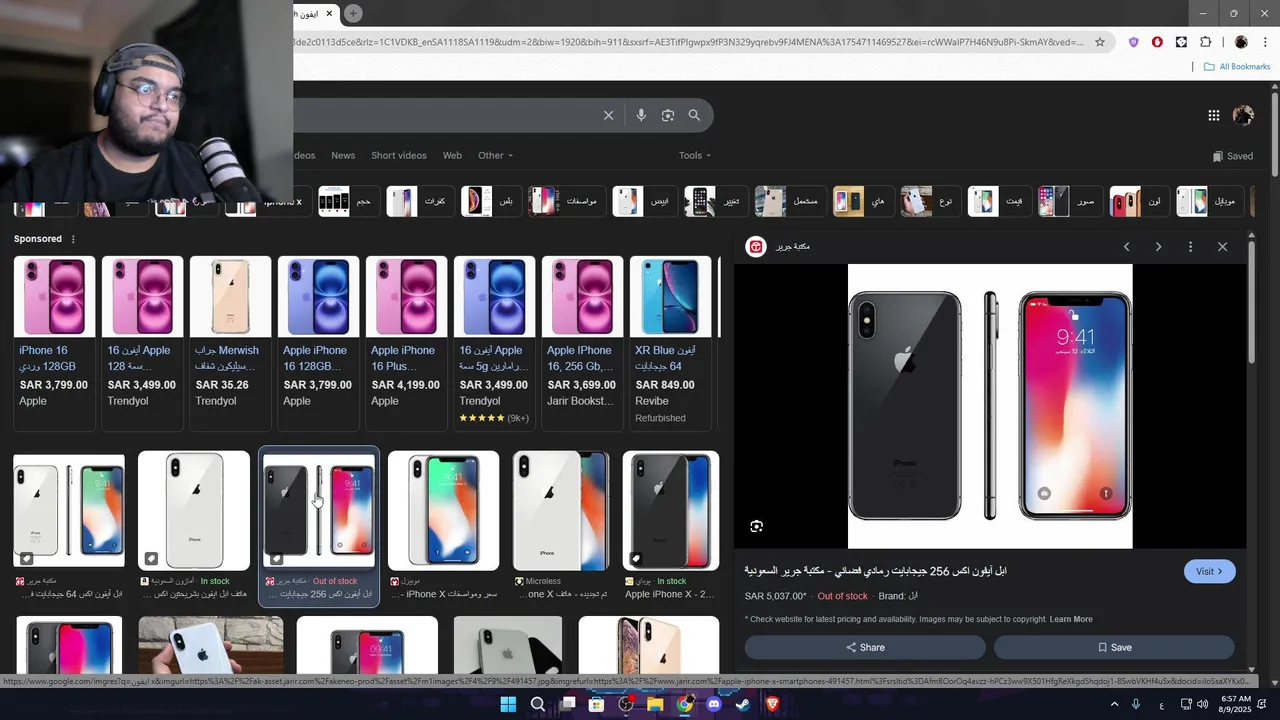Open sponsored XR Blue SAR 849.00 Revibe ad
This screenshot has height=720, width=1280.
click(670, 343)
